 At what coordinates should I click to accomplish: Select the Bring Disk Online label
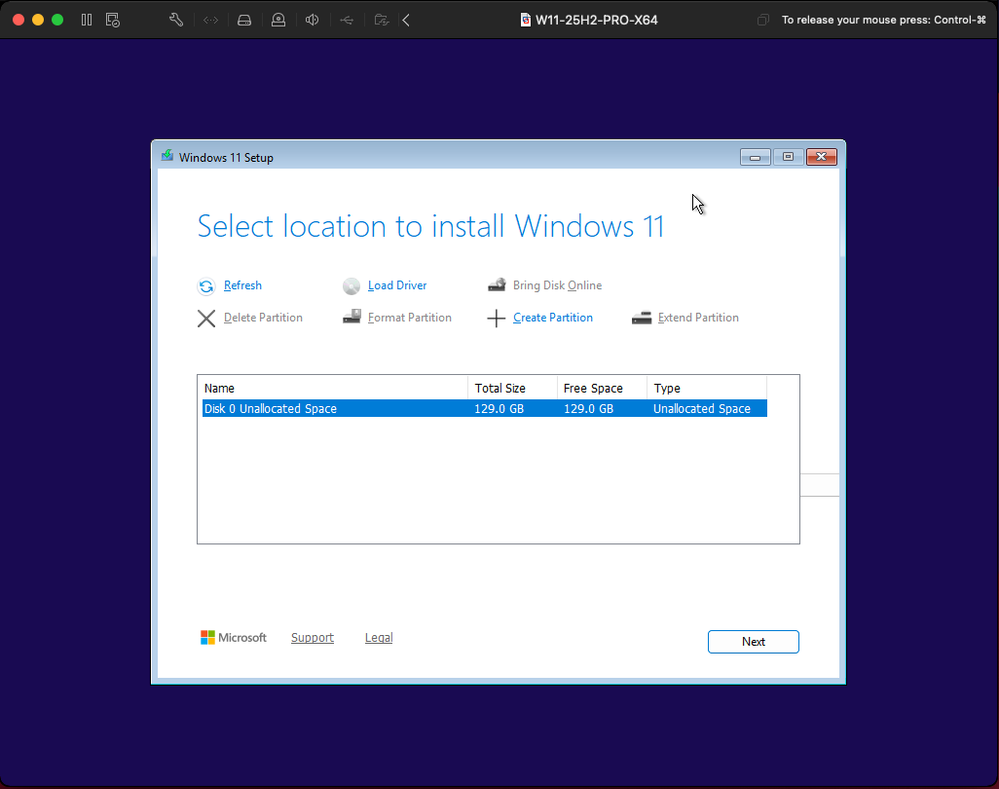557,286
